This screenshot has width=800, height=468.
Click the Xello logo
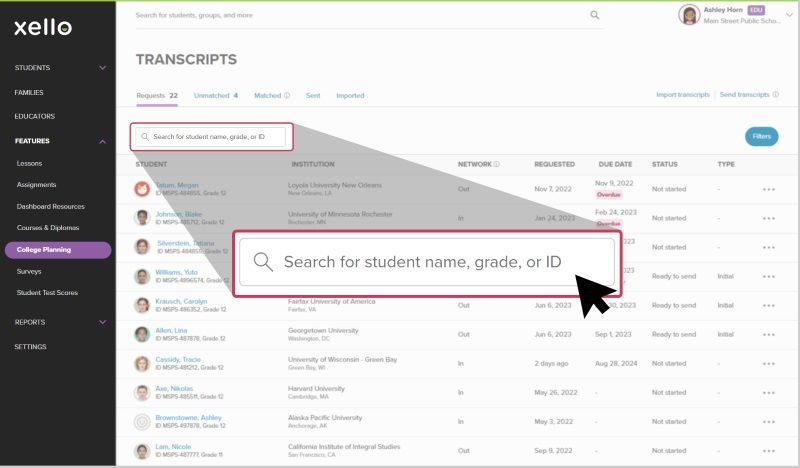tap(42, 27)
